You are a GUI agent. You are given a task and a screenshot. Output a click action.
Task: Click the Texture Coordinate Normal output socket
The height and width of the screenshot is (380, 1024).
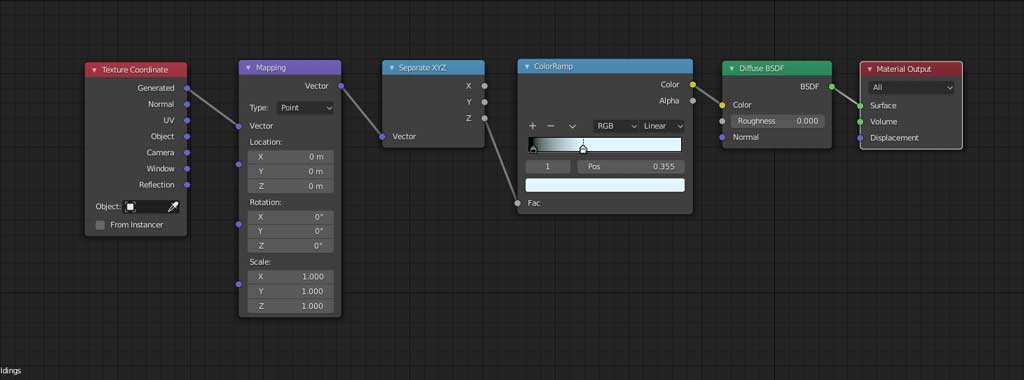point(187,104)
